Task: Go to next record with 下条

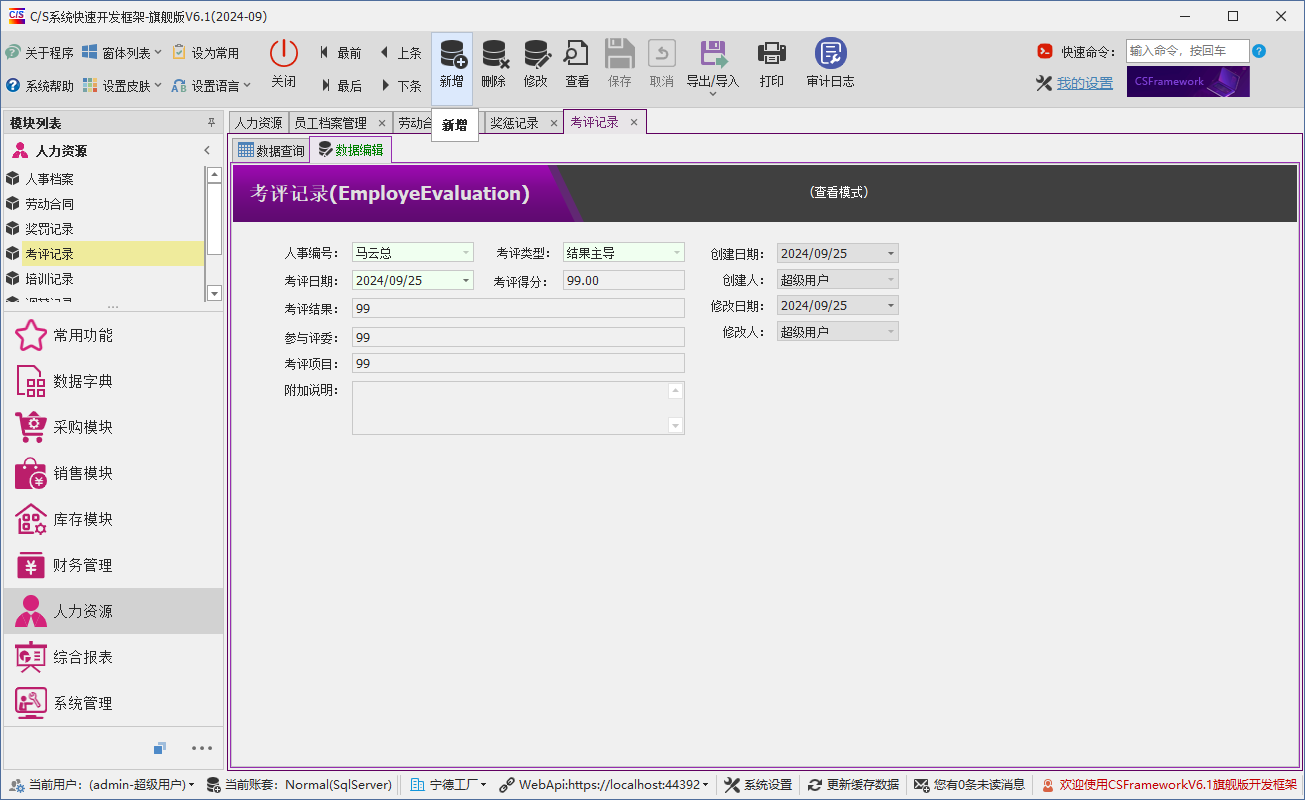Action: click(400, 86)
